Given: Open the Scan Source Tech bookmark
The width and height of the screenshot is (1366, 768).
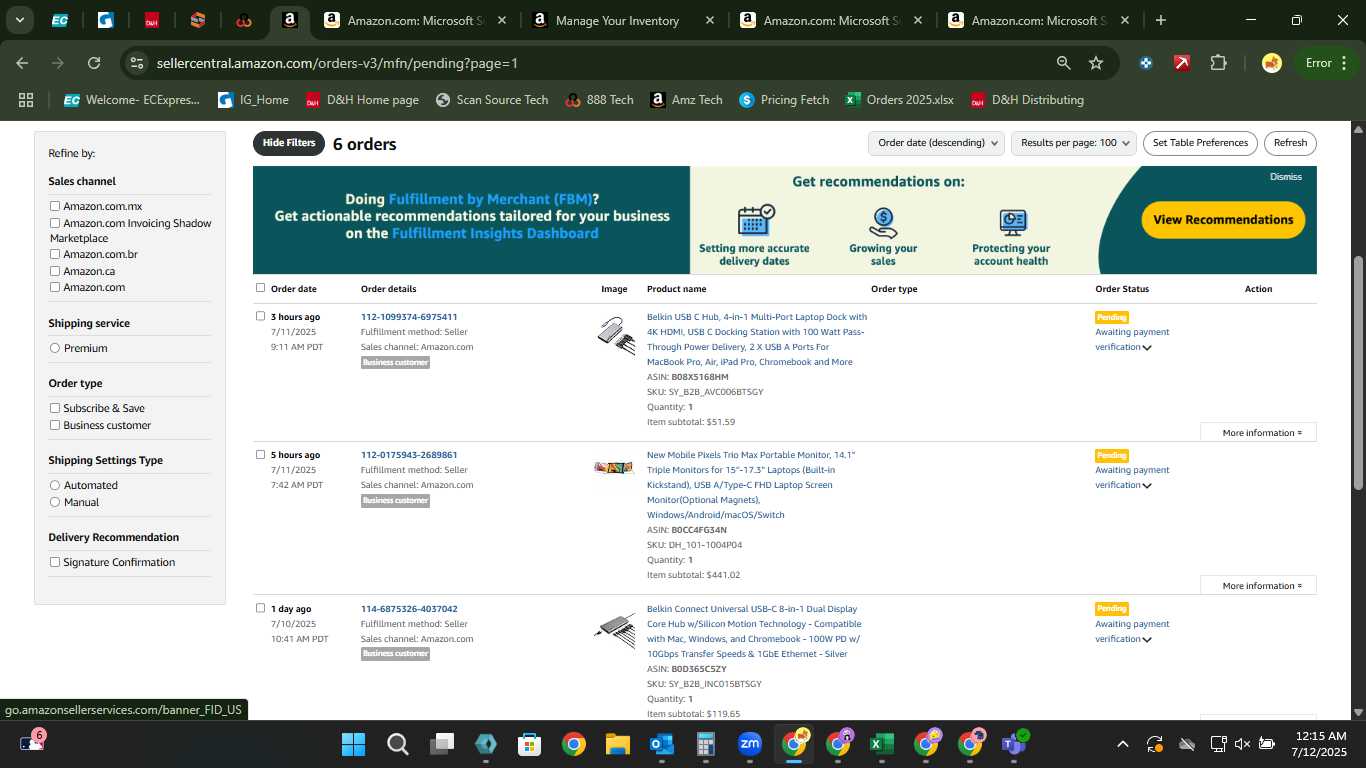Looking at the screenshot, I should (x=492, y=100).
